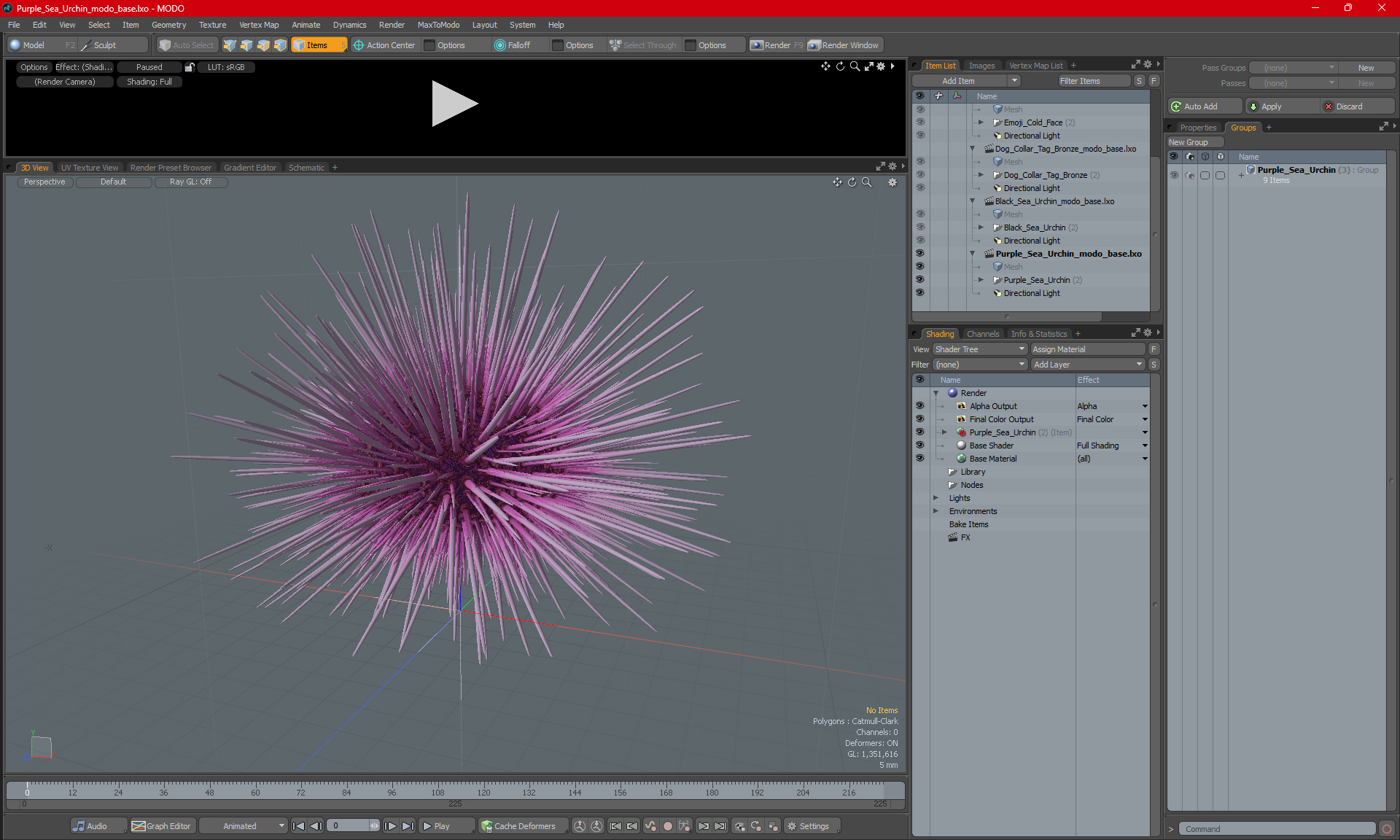Viewport: 1400px width, 840px height.
Task: Click the Discard button
Action: (x=1357, y=106)
